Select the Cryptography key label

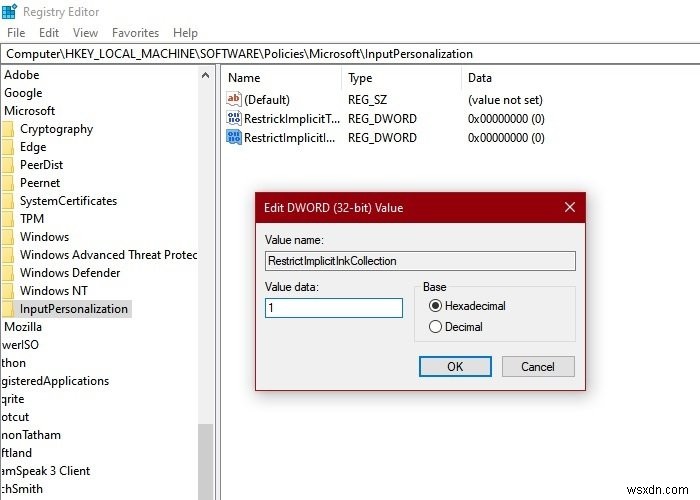57,129
